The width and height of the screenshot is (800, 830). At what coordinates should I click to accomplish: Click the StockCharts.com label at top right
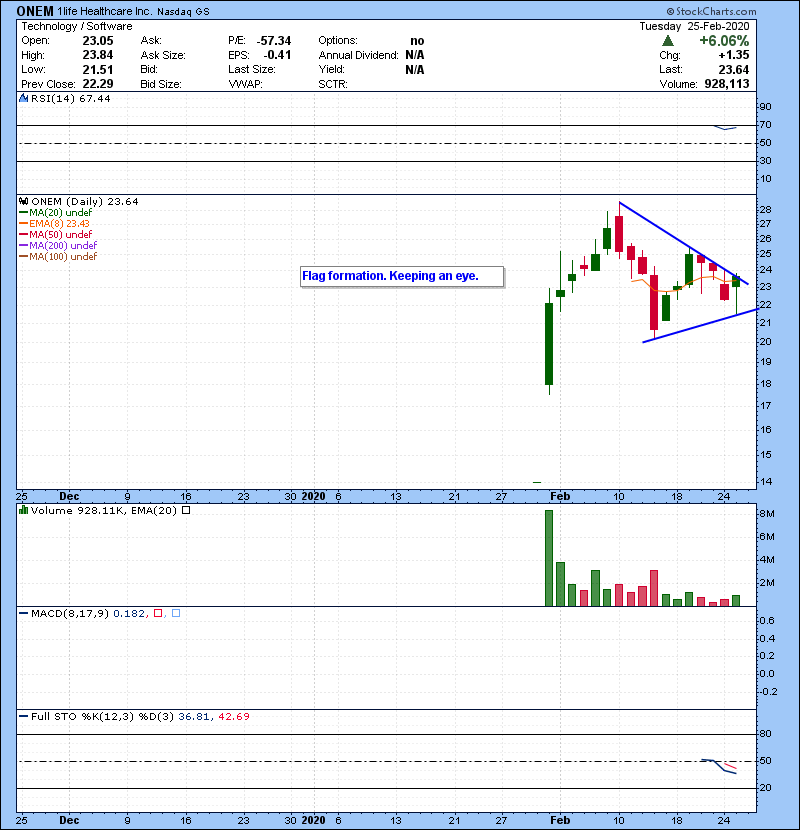coord(712,11)
